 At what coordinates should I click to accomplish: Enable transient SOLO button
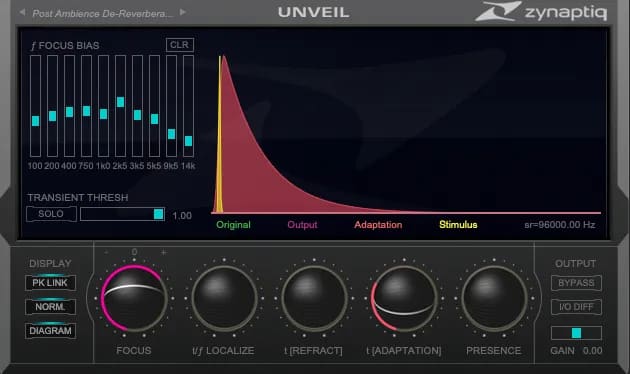pos(51,214)
